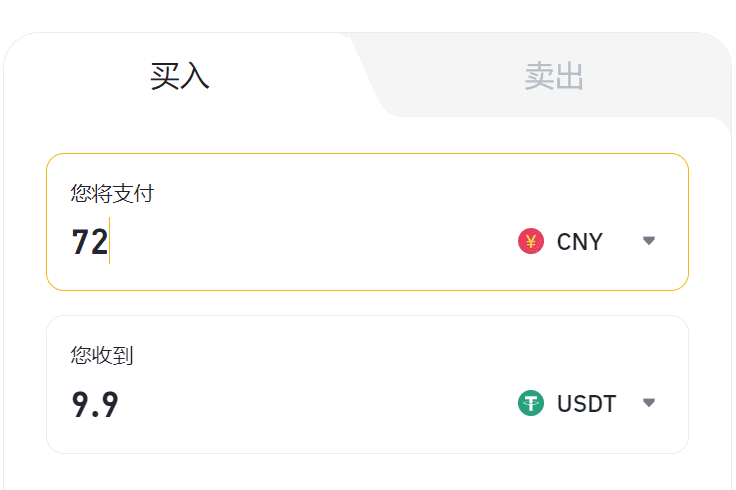Click the 您将支付 label
The height and width of the screenshot is (490, 736).
[x=112, y=193]
